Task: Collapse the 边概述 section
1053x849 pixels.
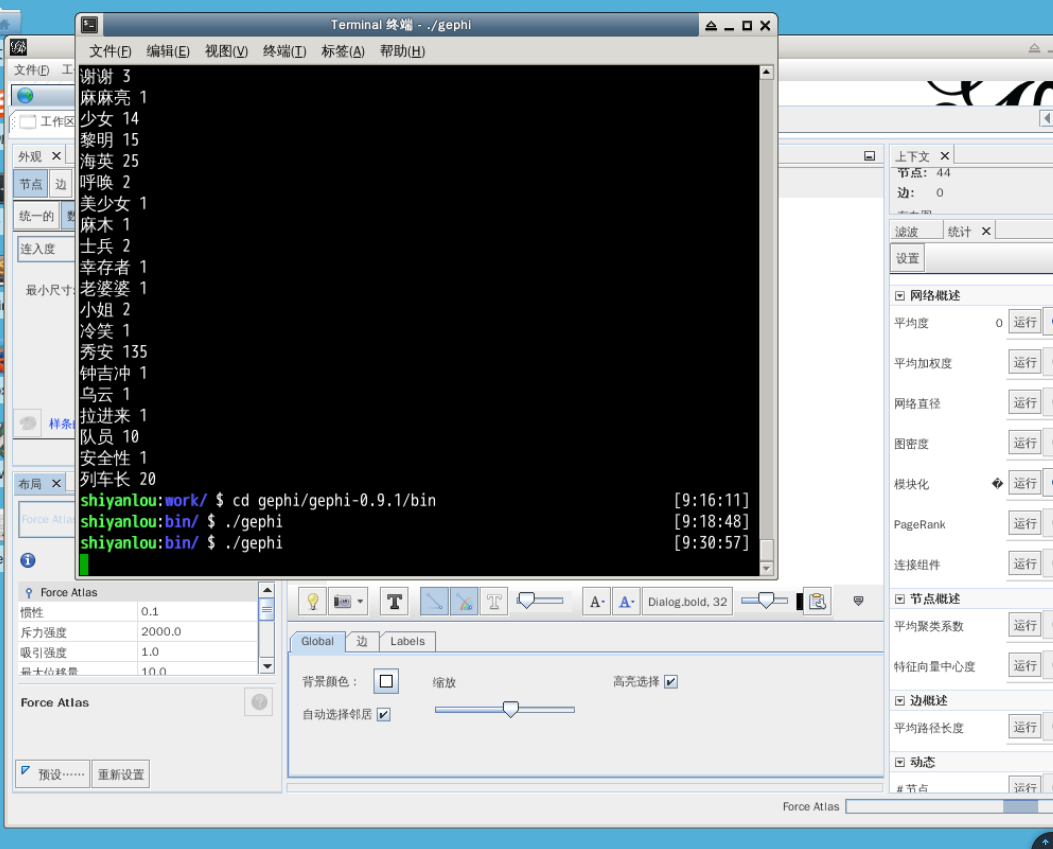Action: tap(900, 701)
